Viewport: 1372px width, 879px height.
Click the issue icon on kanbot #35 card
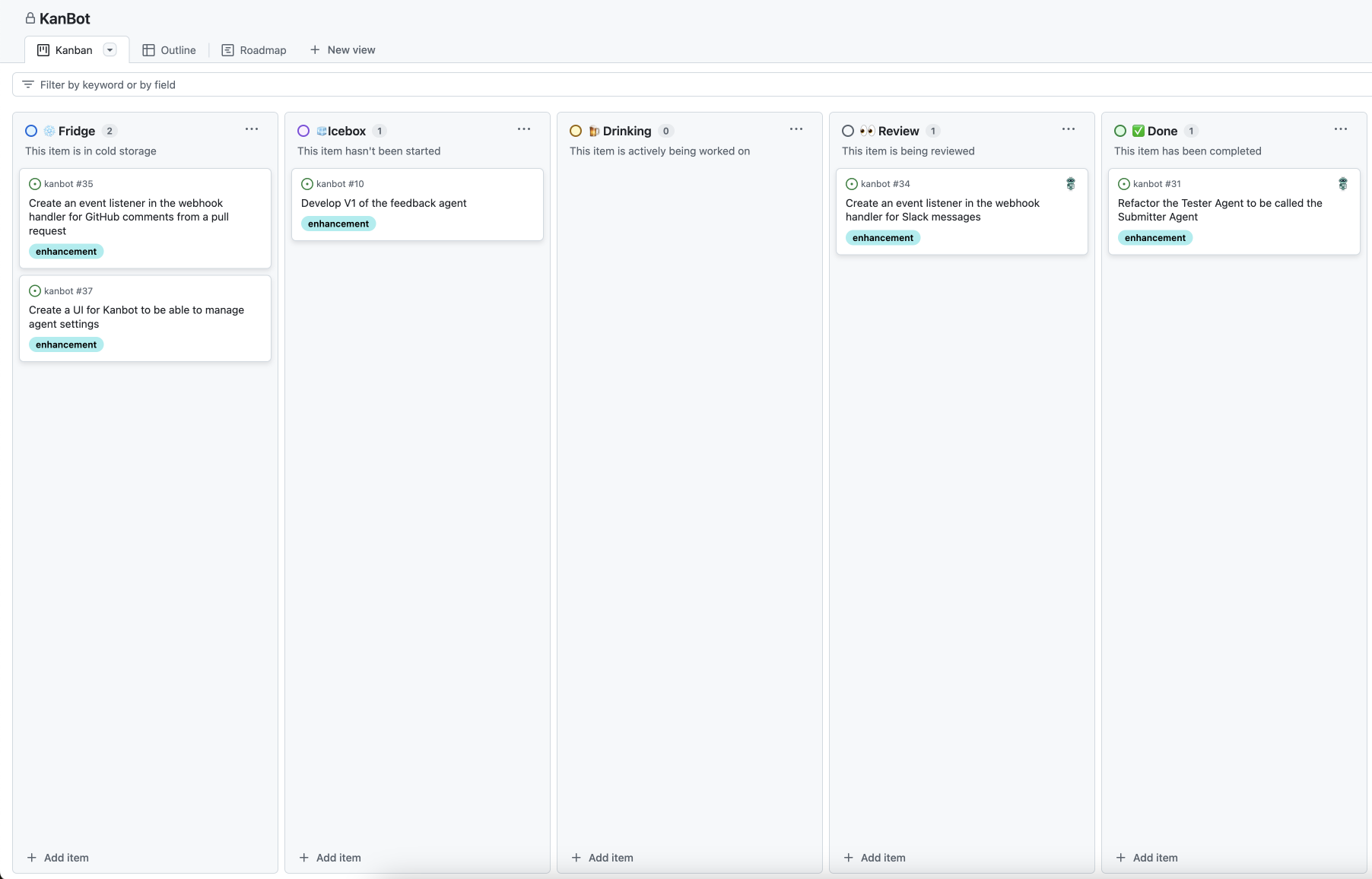pos(35,183)
